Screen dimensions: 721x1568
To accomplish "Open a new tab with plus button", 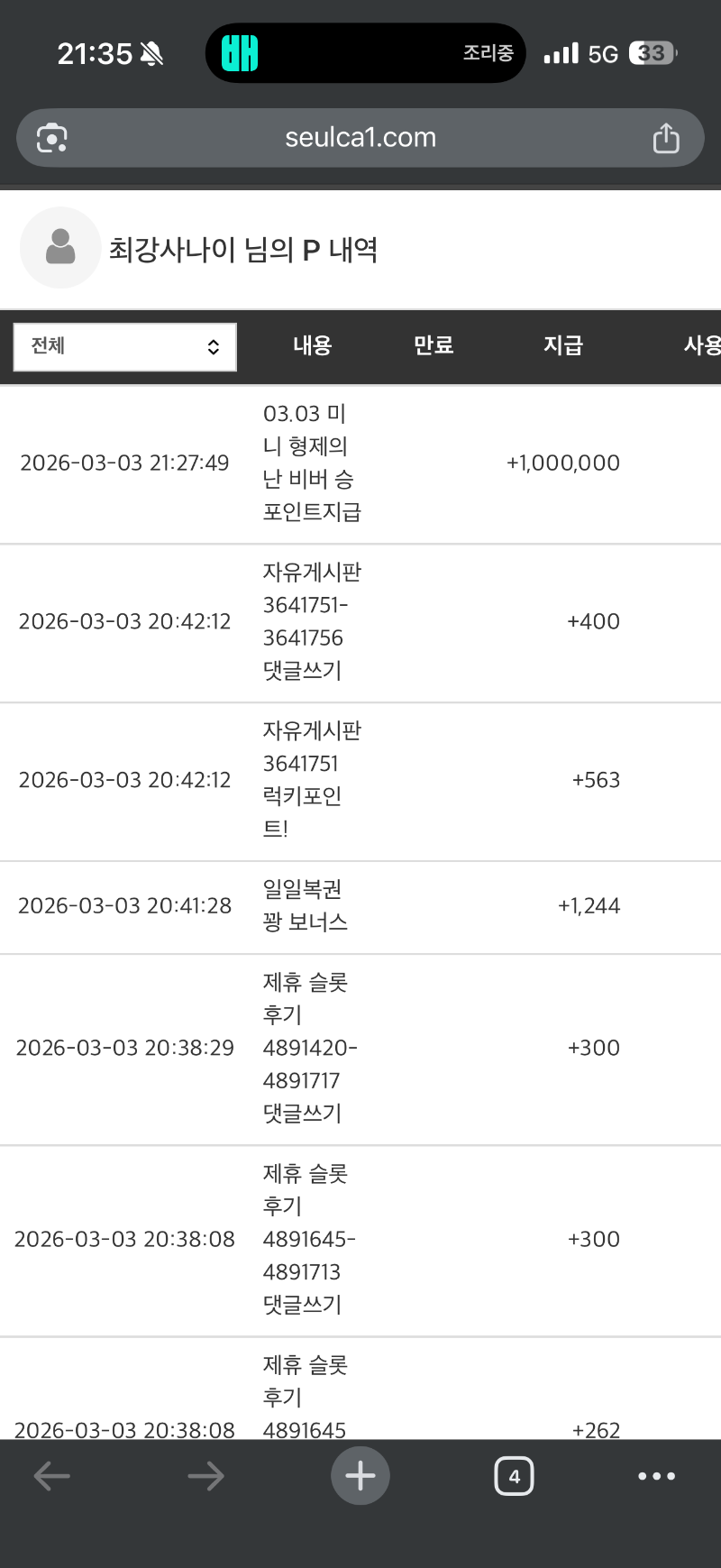I will click(360, 1476).
